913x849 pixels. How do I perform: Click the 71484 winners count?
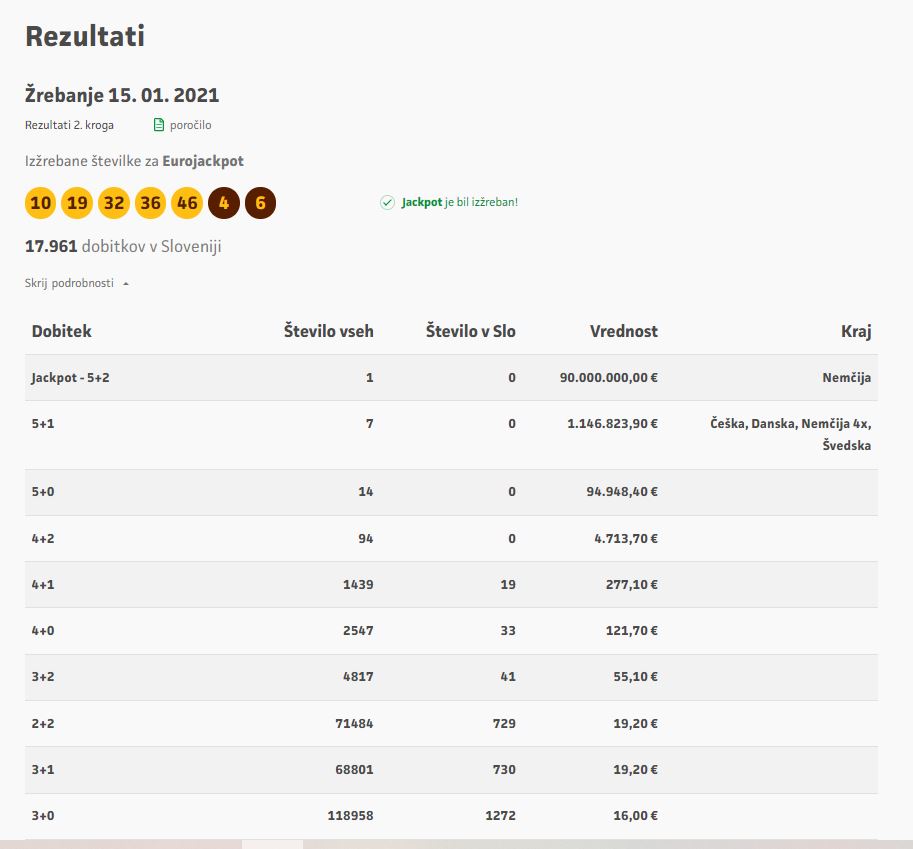pos(354,723)
